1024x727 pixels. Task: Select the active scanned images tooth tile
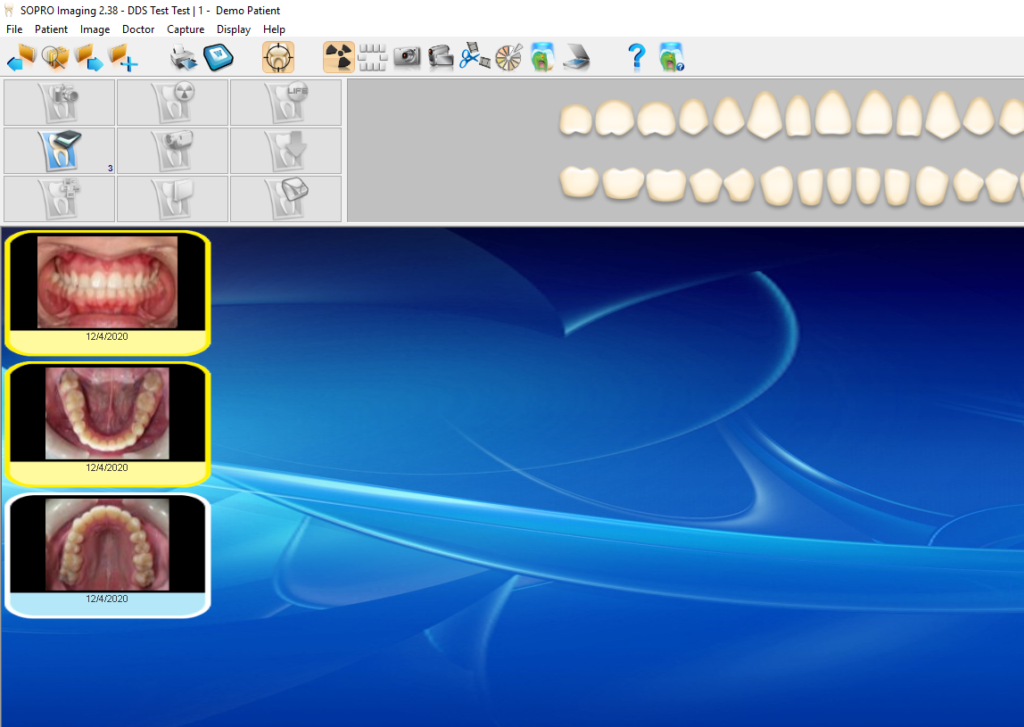pos(59,151)
